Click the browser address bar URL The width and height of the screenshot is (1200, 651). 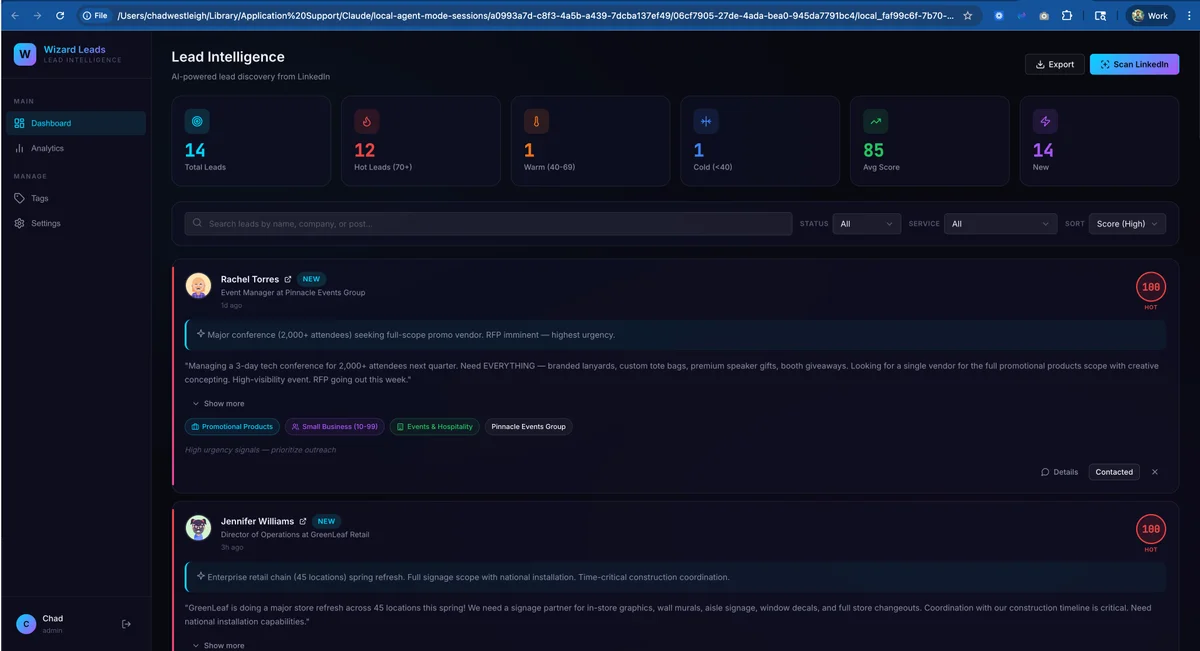pyautogui.click(x=535, y=16)
